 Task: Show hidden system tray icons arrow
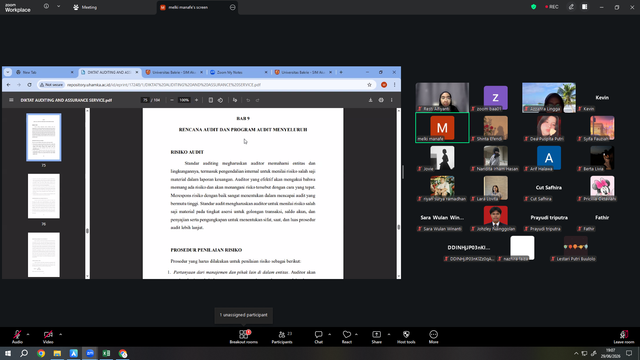(576, 353)
